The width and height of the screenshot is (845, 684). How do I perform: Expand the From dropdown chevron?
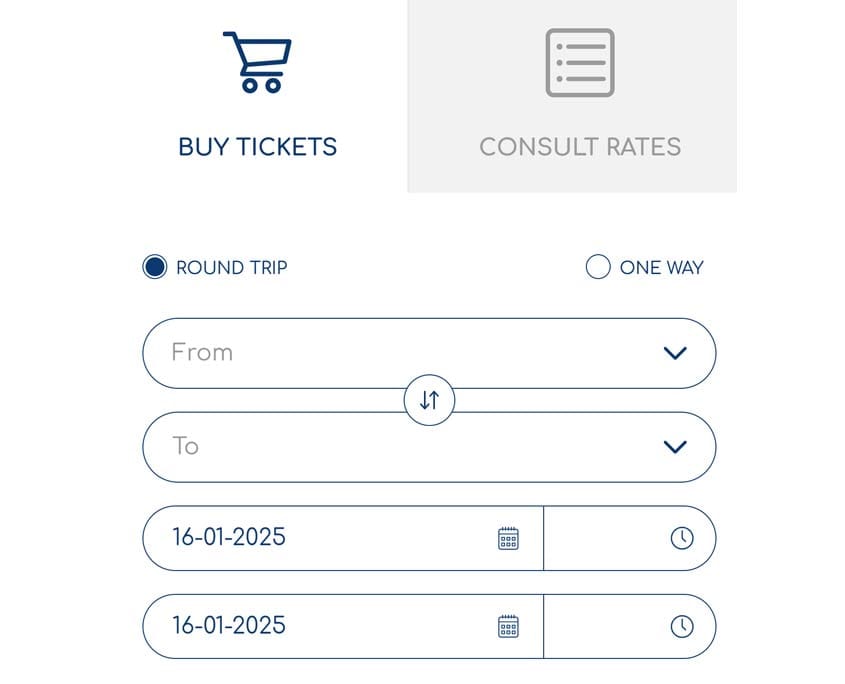[x=675, y=353]
